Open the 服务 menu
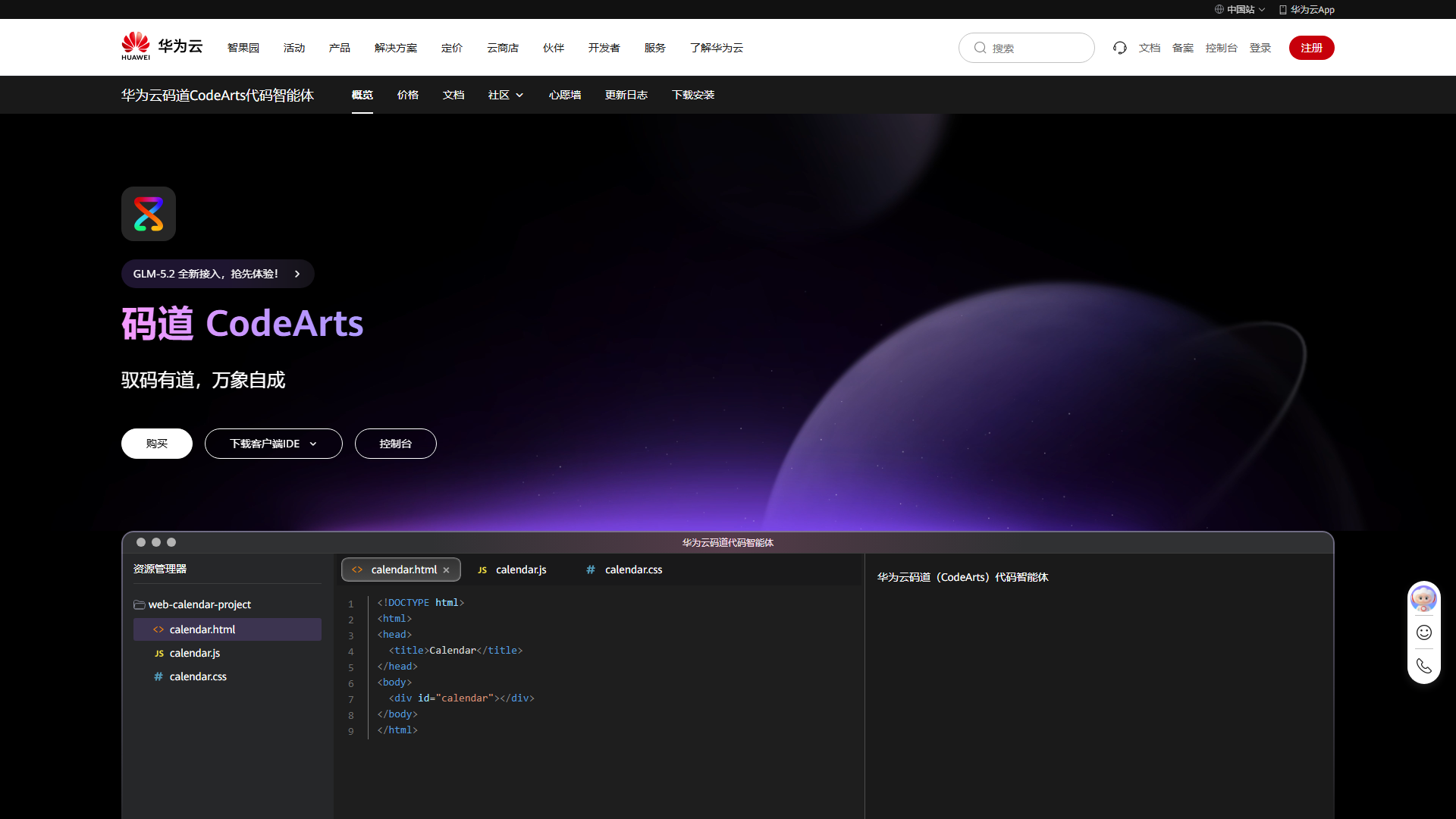 coord(655,48)
